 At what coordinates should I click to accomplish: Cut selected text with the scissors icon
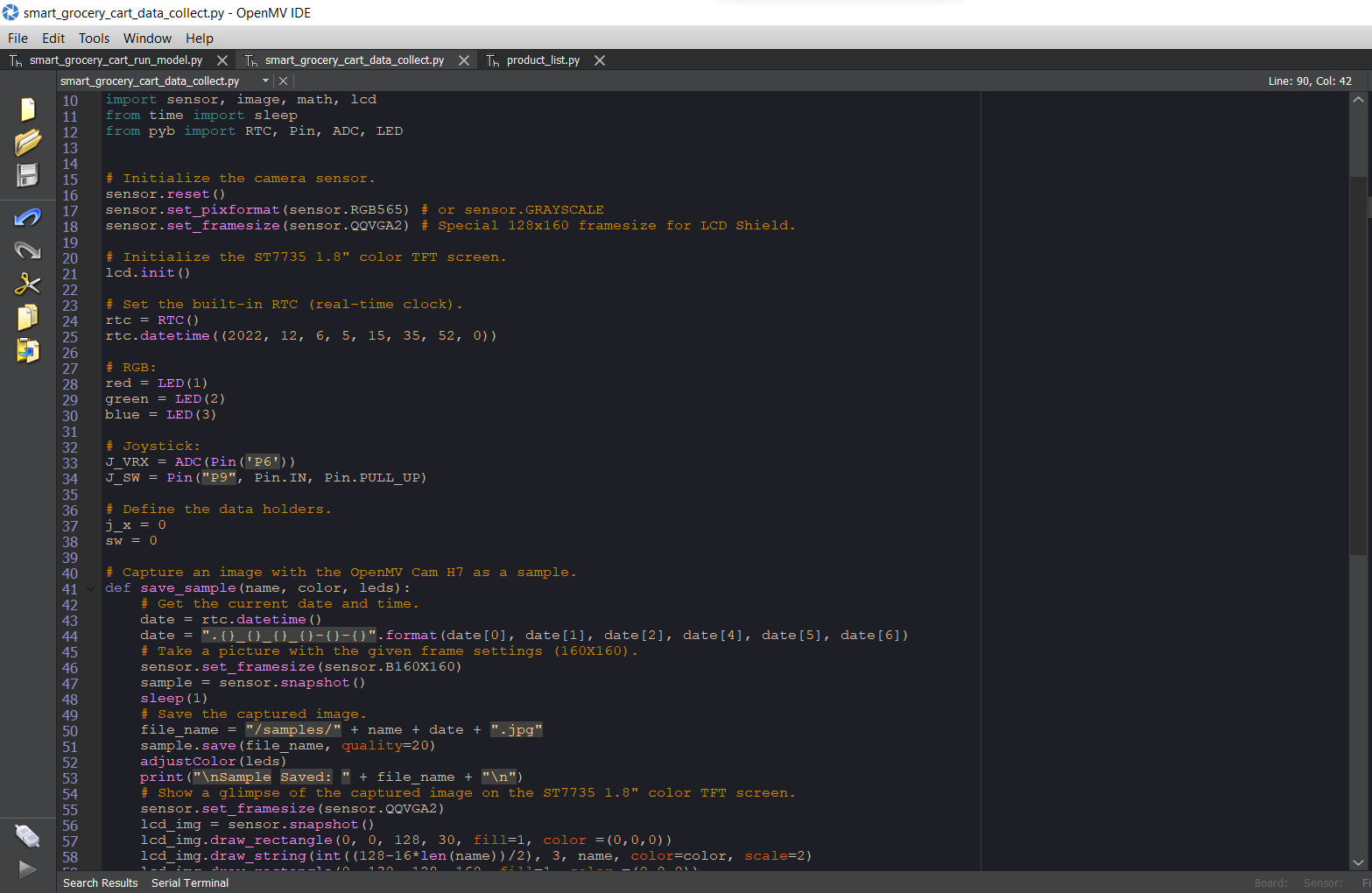click(26, 284)
